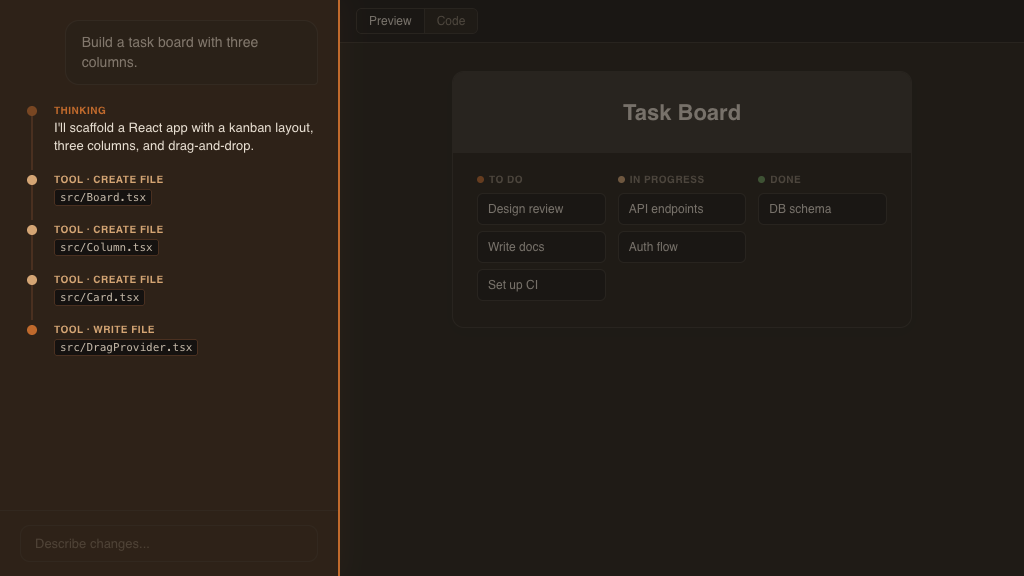The width and height of the screenshot is (1024, 576).
Task: Click the Describe changes input field
Action: tap(168, 543)
